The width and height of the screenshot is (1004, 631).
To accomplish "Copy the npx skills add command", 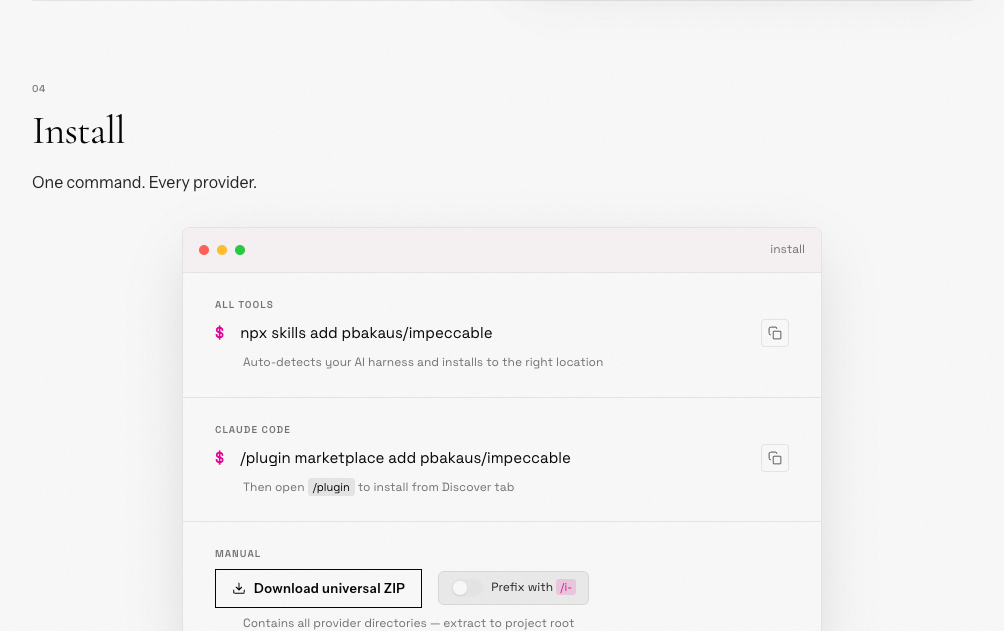I will point(775,333).
